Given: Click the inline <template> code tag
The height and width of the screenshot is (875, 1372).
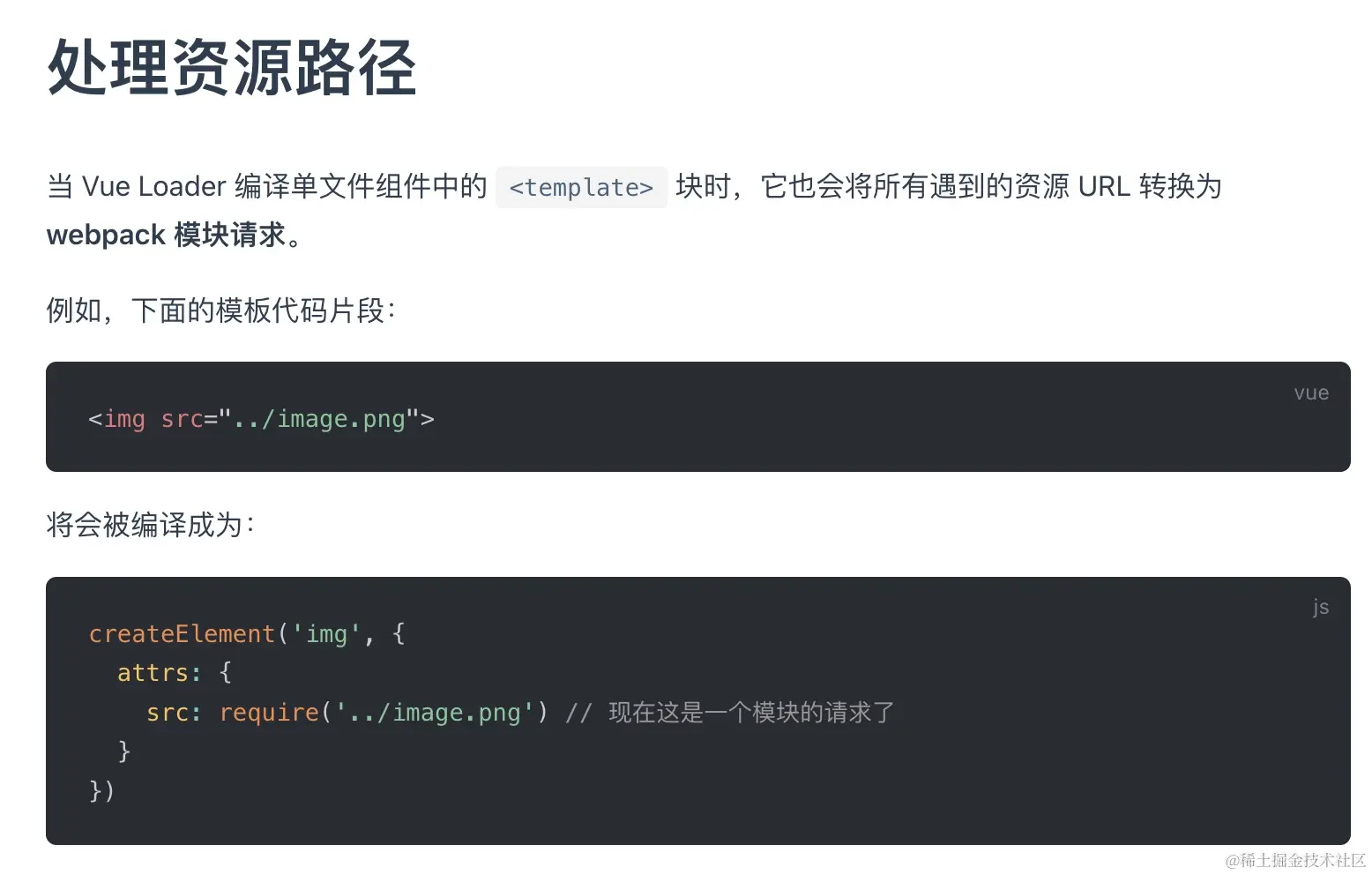Looking at the screenshot, I should (581, 187).
